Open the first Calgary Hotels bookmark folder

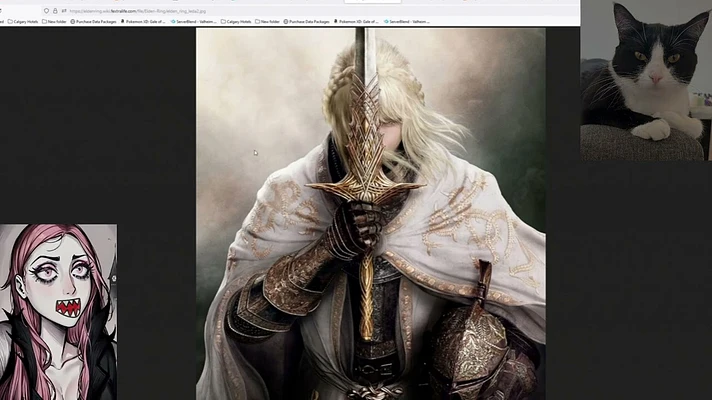[x=23, y=21]
